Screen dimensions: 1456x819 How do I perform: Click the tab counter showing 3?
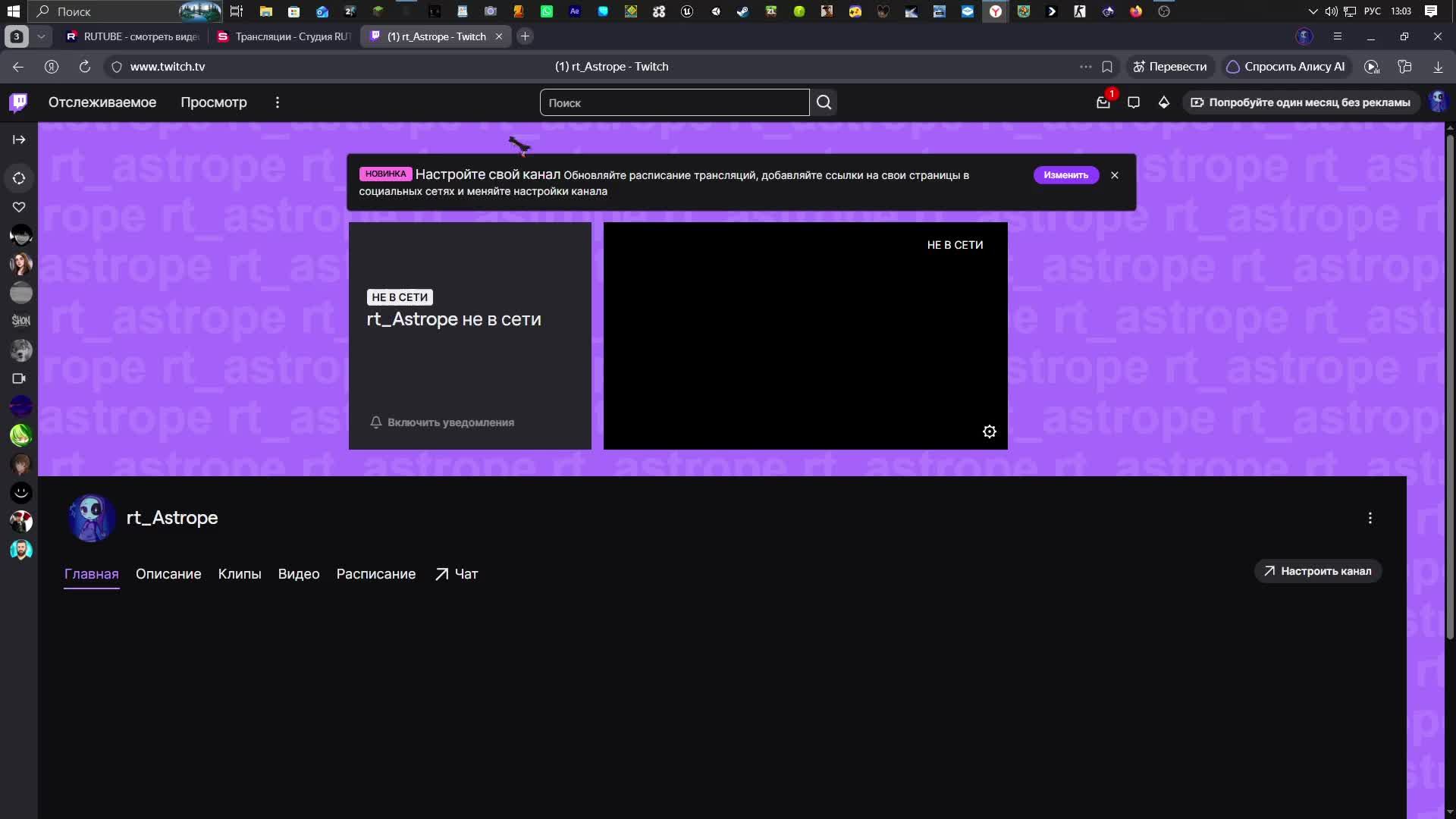point(16,36)
